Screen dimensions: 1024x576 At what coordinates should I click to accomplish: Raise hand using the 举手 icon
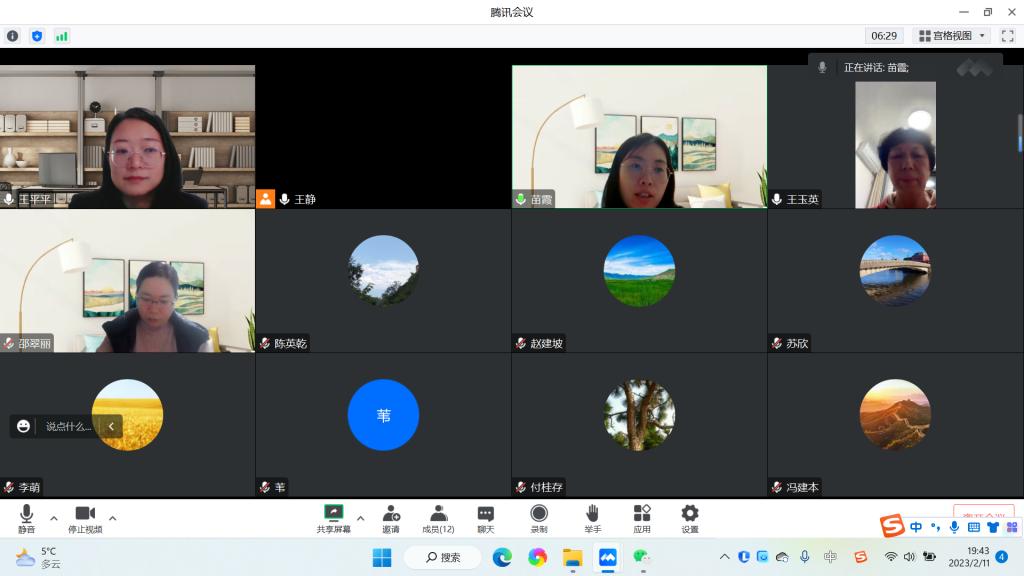592,517
